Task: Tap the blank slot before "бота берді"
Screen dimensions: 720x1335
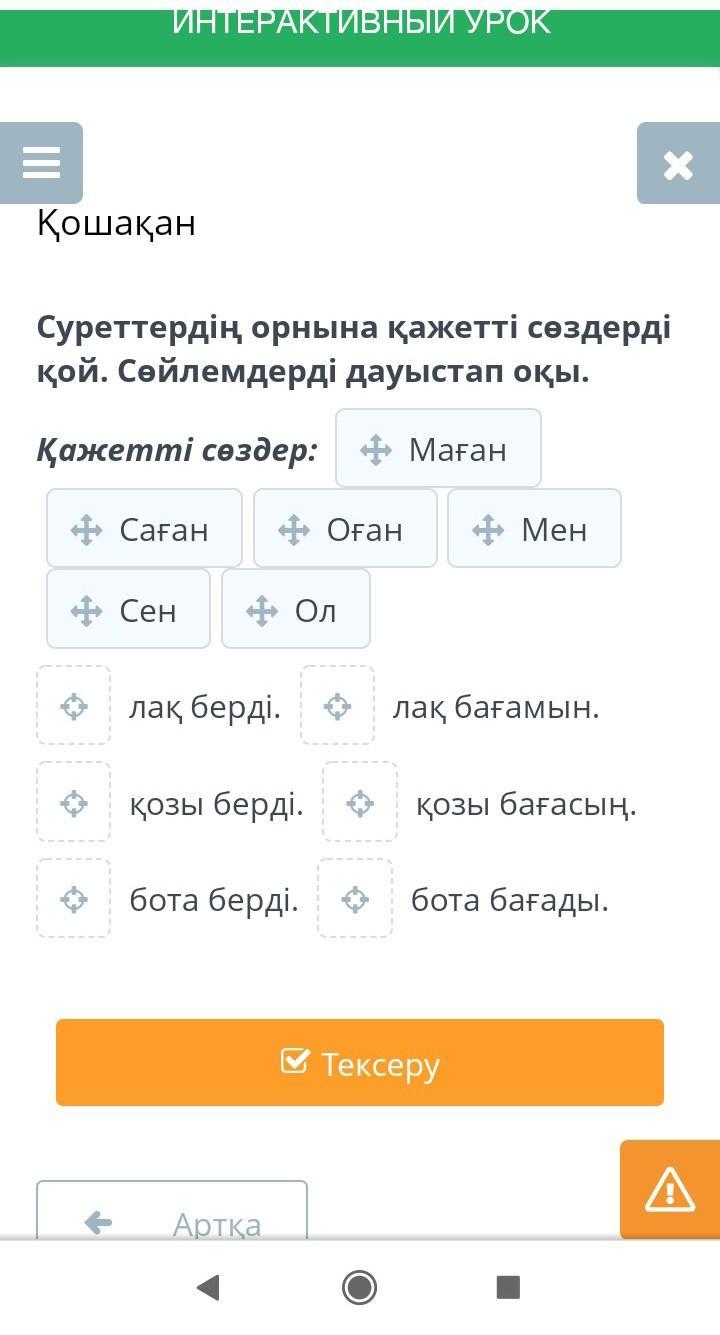Action: 74,899
